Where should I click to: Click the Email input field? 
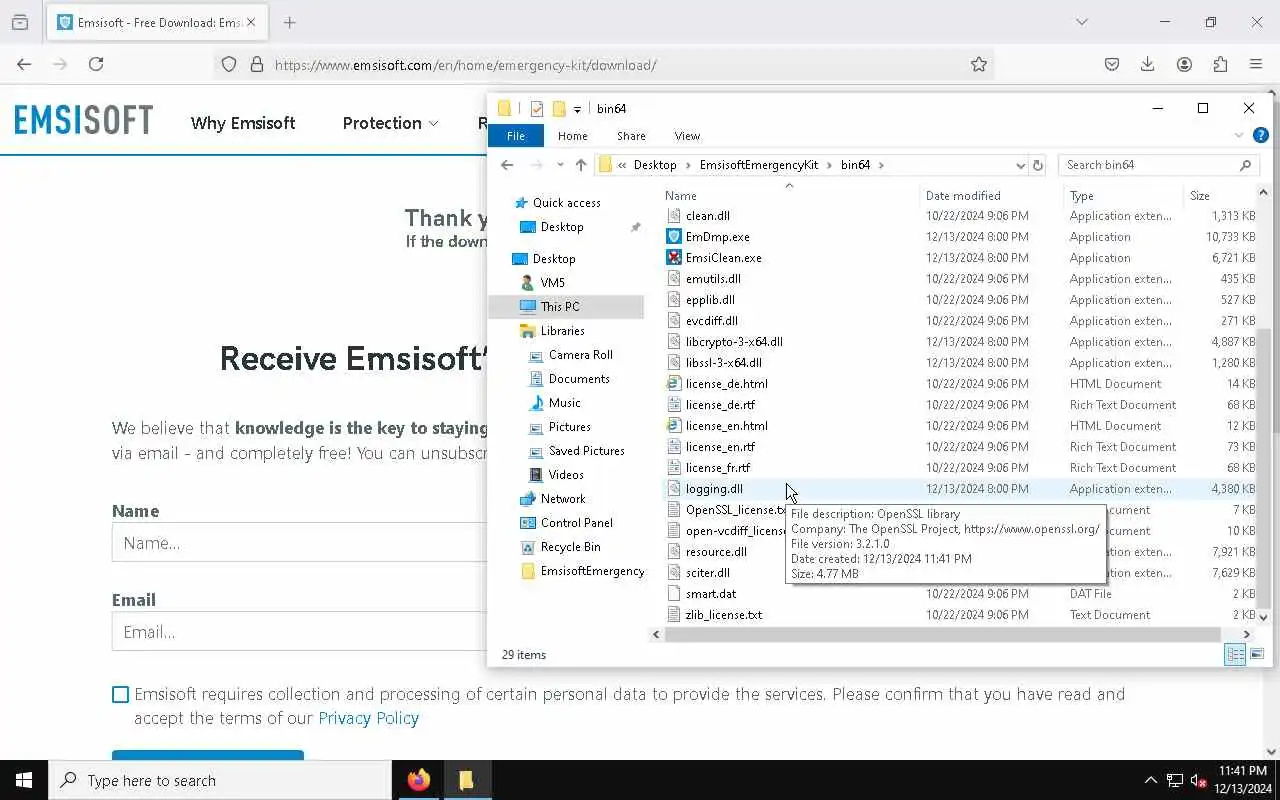[300, 632]
